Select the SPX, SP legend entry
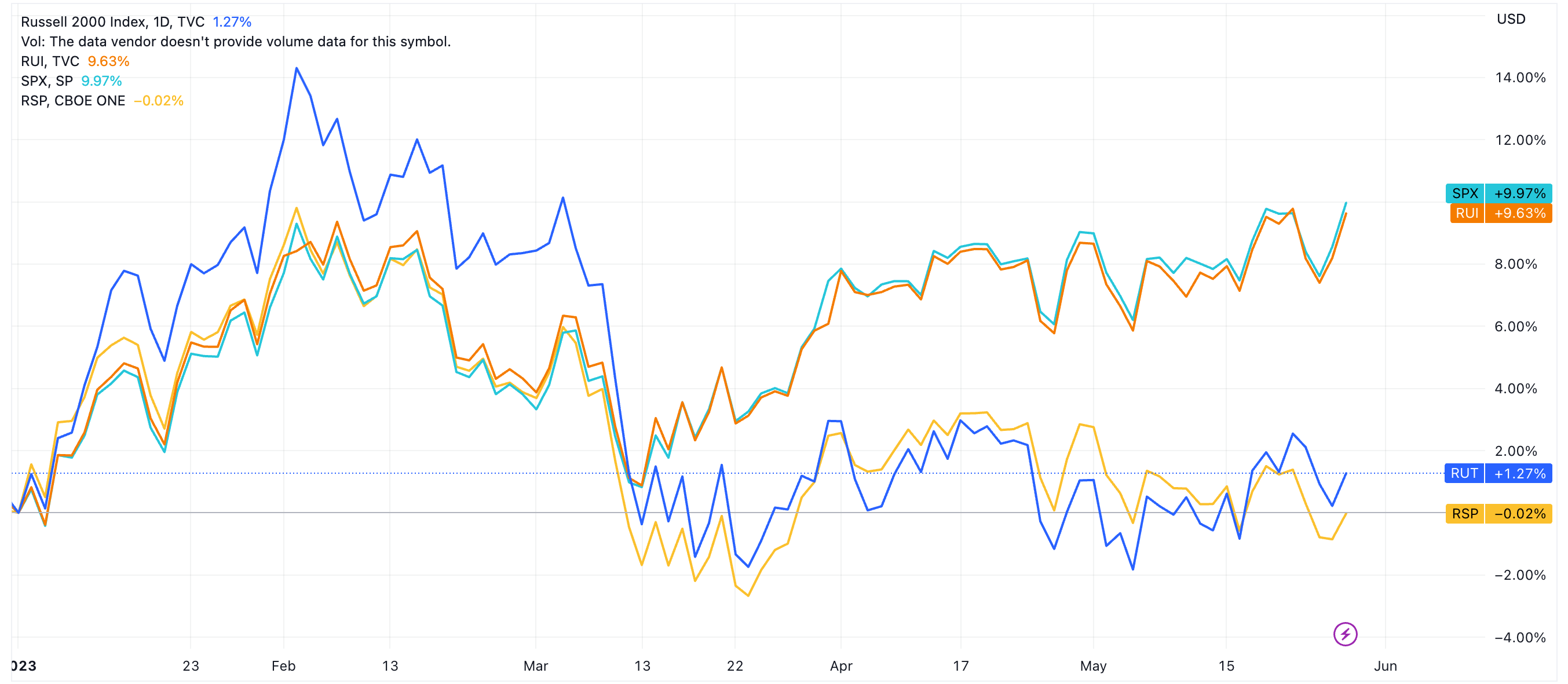This screenshot has width=1568, height=684. point(46,81)
